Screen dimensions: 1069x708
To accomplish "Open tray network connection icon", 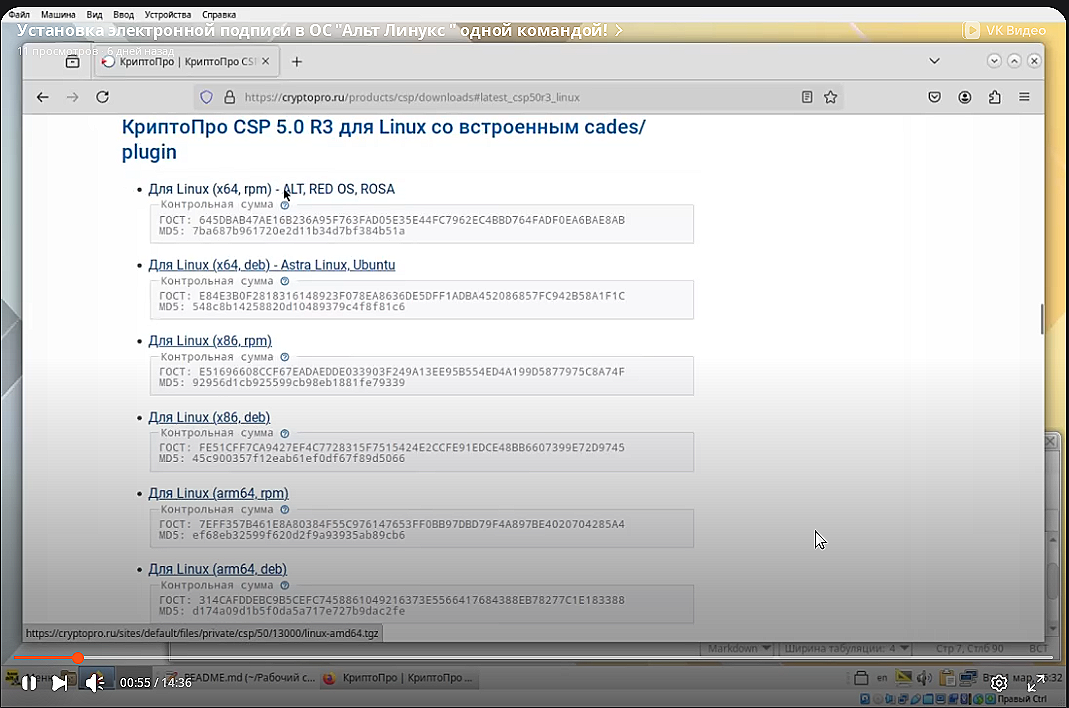I will click(x=968, y=678).
